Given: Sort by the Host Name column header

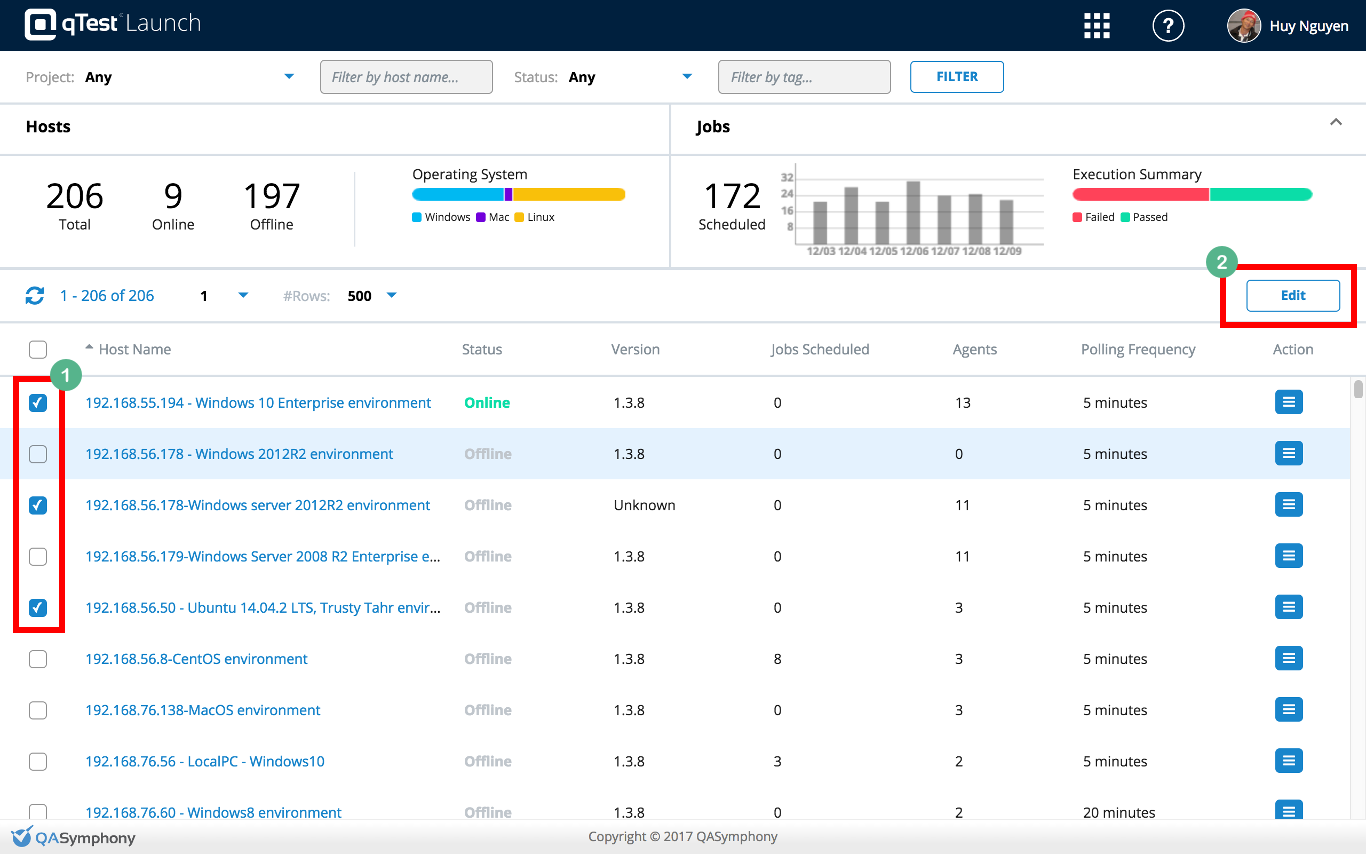Looking at the screenshot, I should coord(134,349).
